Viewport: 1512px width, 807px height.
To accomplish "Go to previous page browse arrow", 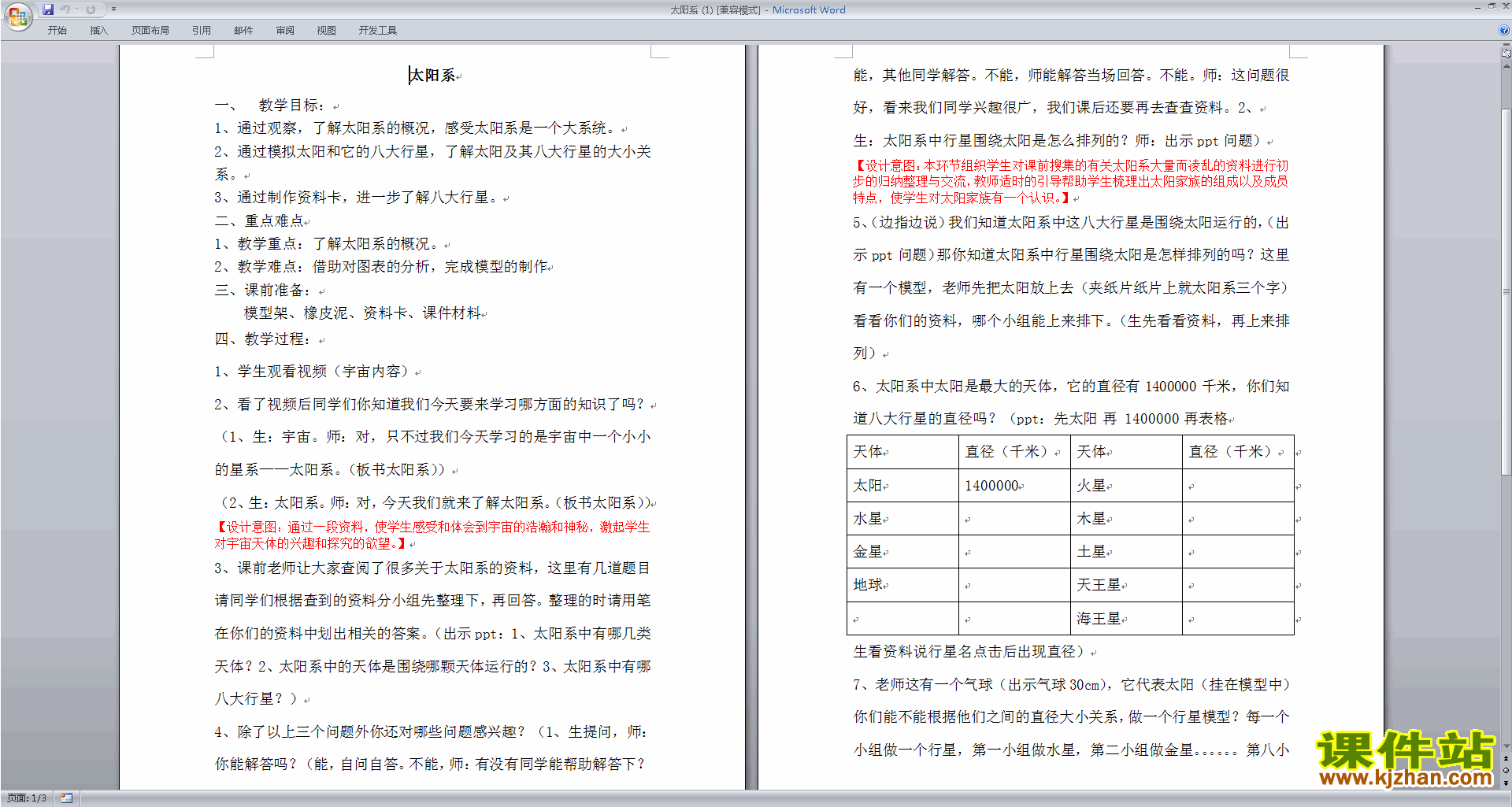I will 1506,758.
